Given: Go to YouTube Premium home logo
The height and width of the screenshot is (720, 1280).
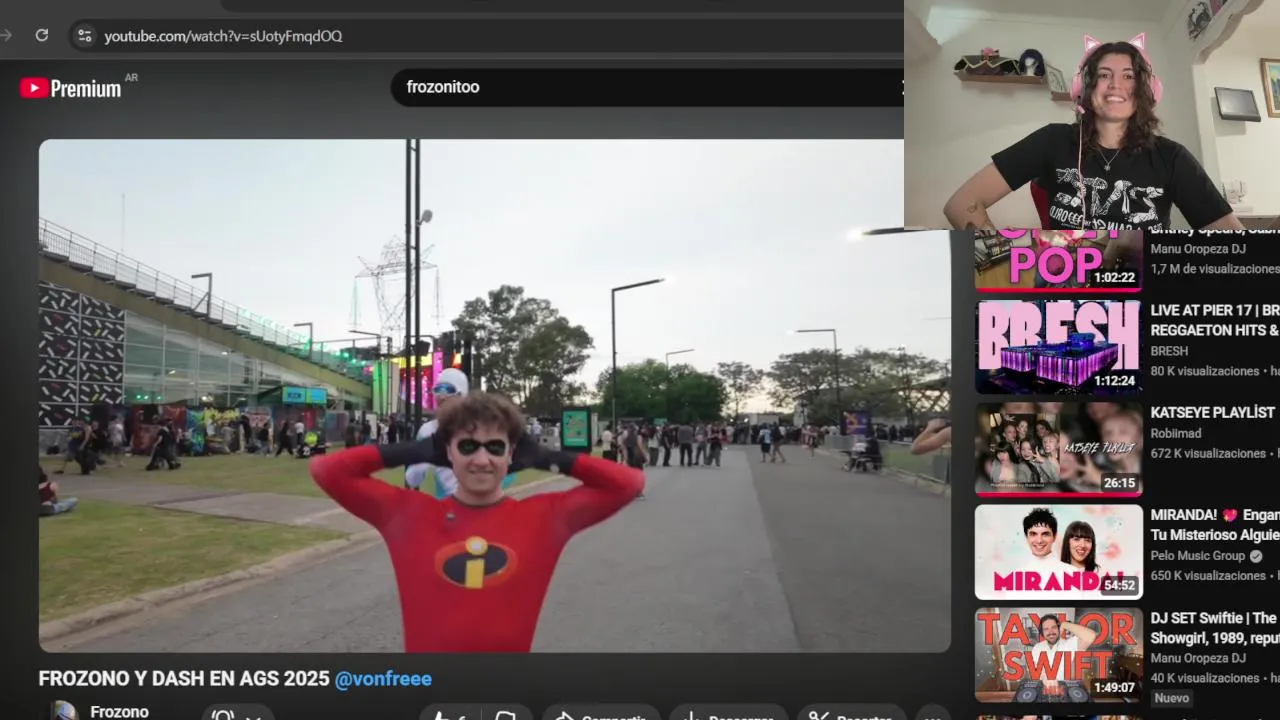Looking at the screenshot, I should [71, 88].
